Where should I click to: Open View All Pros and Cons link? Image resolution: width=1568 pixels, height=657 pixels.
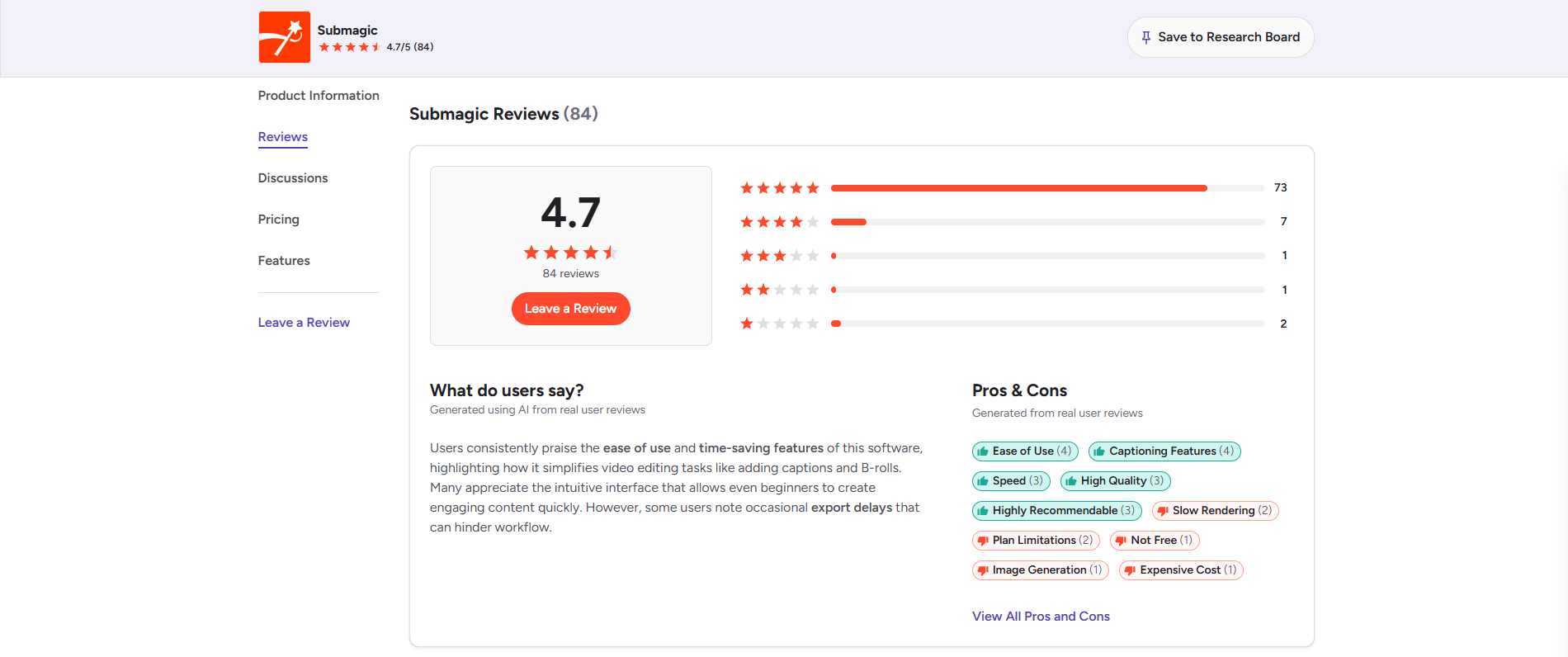(x=1041, y=617)
